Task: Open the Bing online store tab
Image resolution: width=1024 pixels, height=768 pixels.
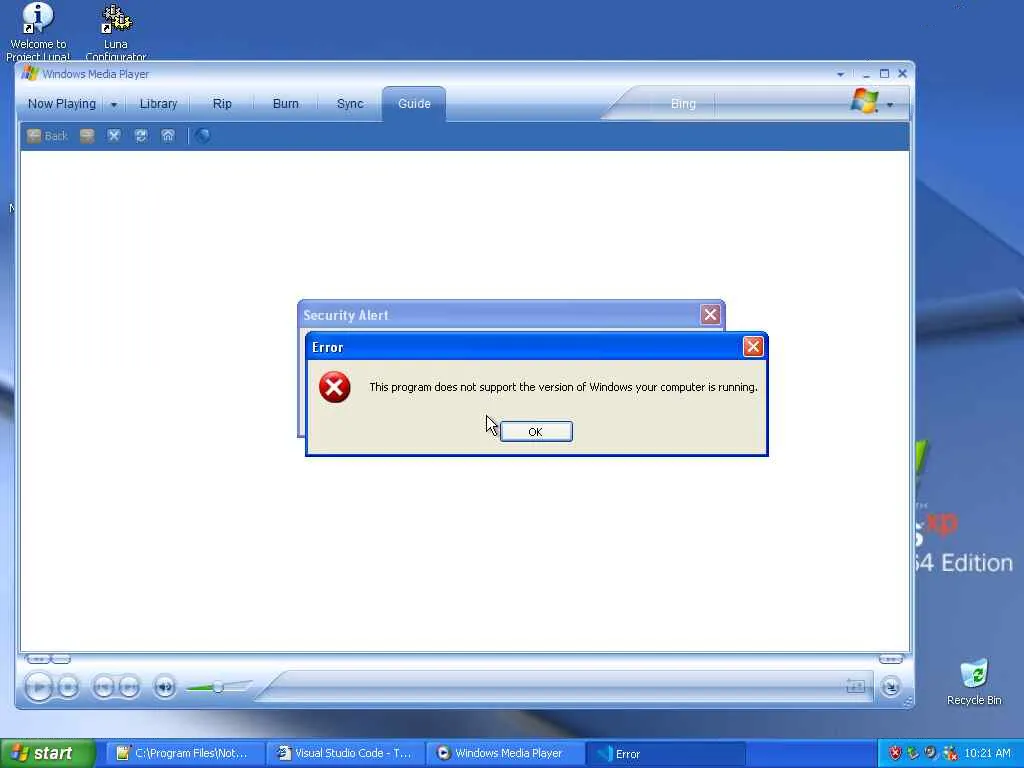Action: pyautogui.click(x=683, y=104)
